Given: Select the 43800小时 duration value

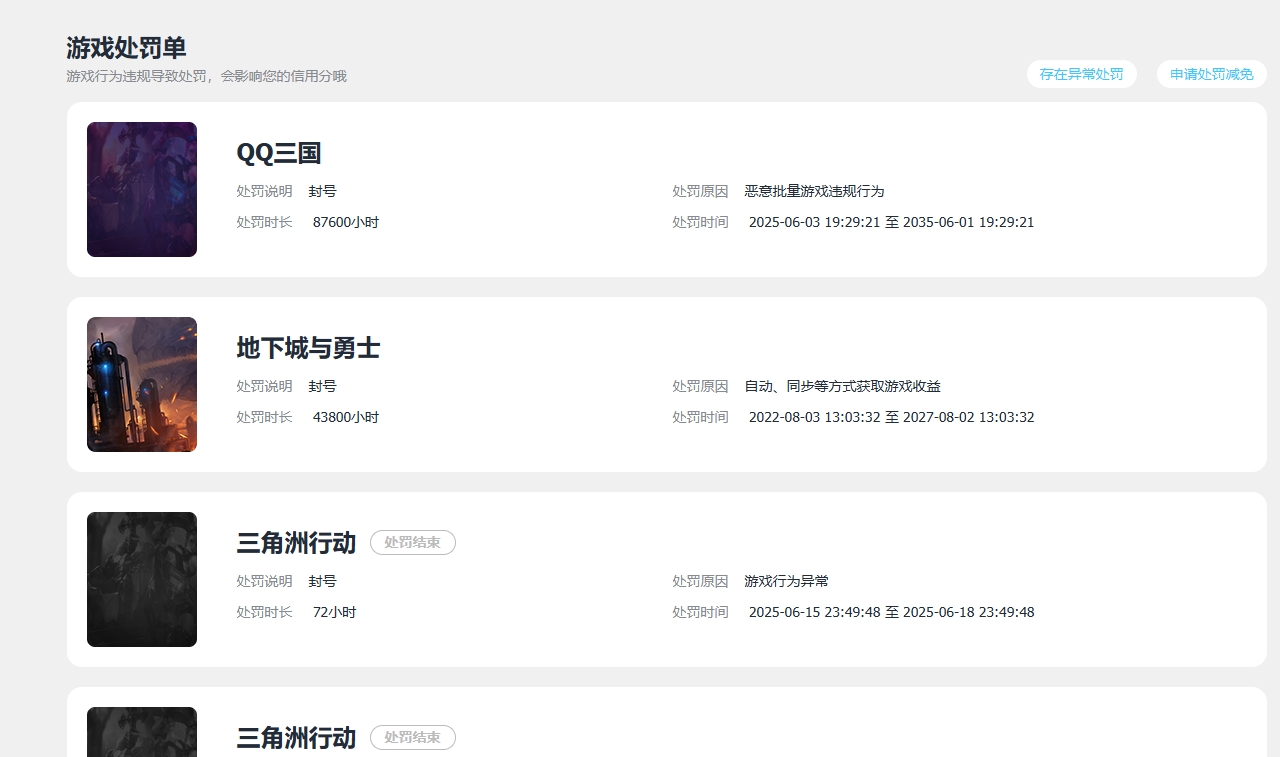Looking at the screenshot, I should [346, 417].
